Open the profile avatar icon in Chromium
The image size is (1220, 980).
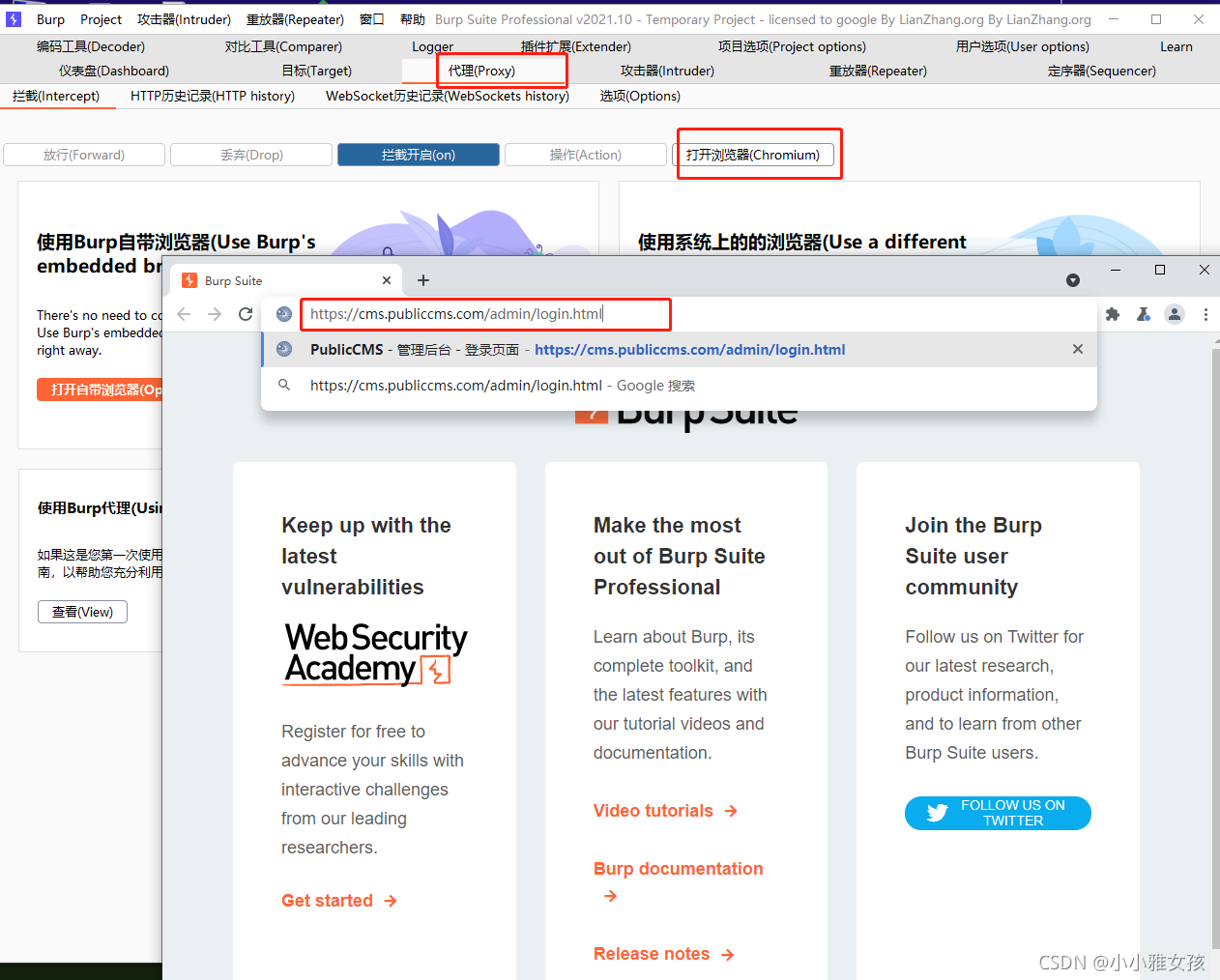click(x=1175, y=314)
